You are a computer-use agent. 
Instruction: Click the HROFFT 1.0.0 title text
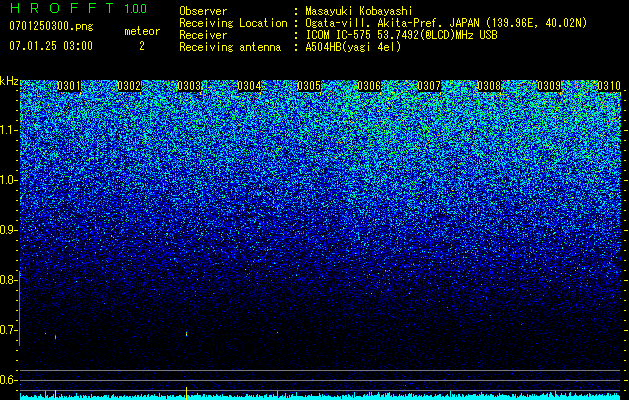(x=78, y=8)
